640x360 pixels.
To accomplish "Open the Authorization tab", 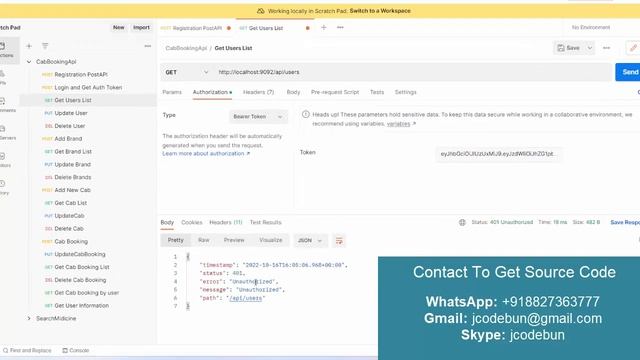I will click(x=212, y=92).
